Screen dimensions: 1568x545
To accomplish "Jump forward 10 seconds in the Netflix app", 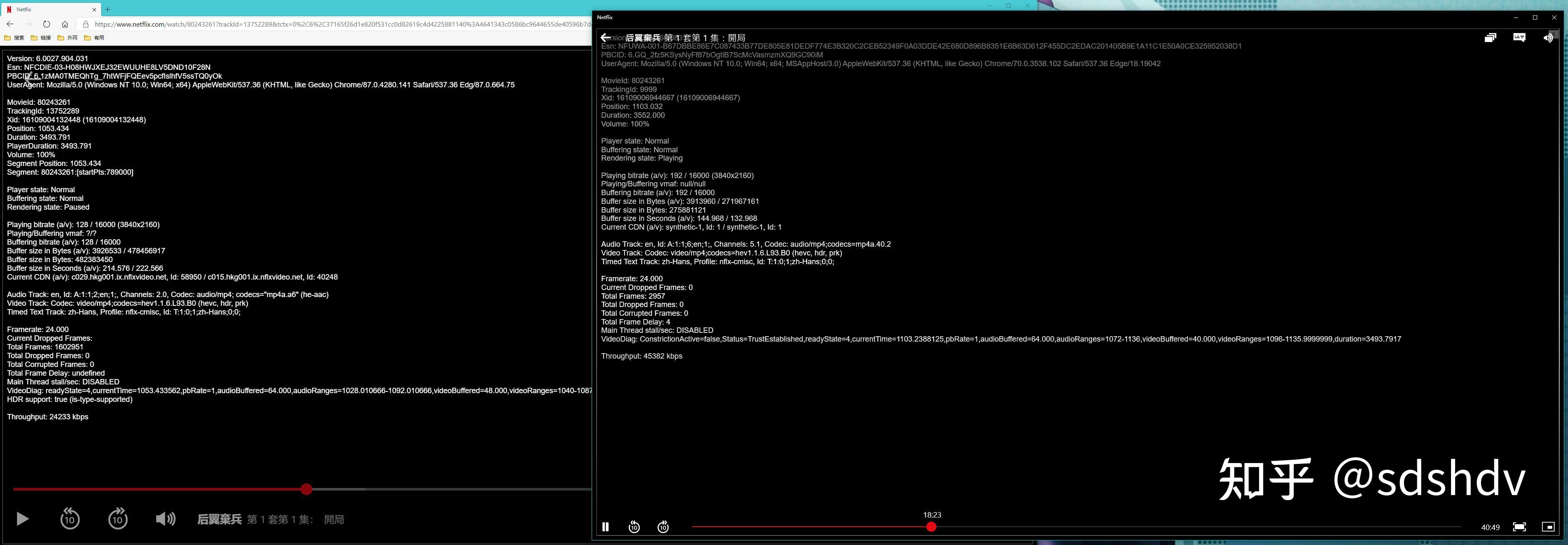I will (663, 527).
